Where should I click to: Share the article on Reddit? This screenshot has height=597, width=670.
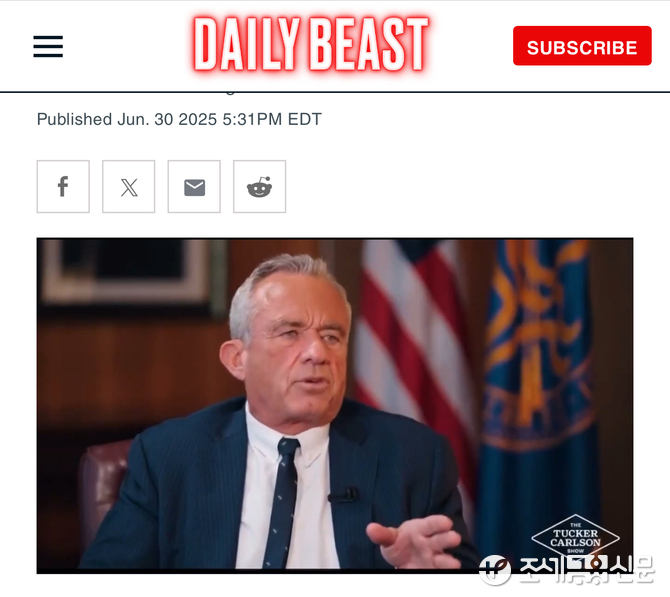click(259, 186)
